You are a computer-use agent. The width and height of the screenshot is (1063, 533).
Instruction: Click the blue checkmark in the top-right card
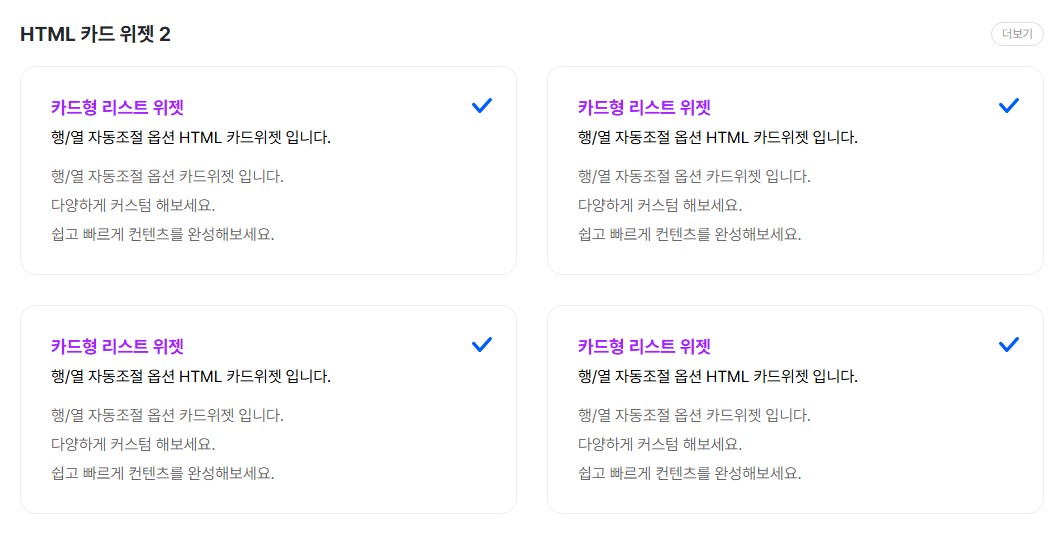[1008, 105]
